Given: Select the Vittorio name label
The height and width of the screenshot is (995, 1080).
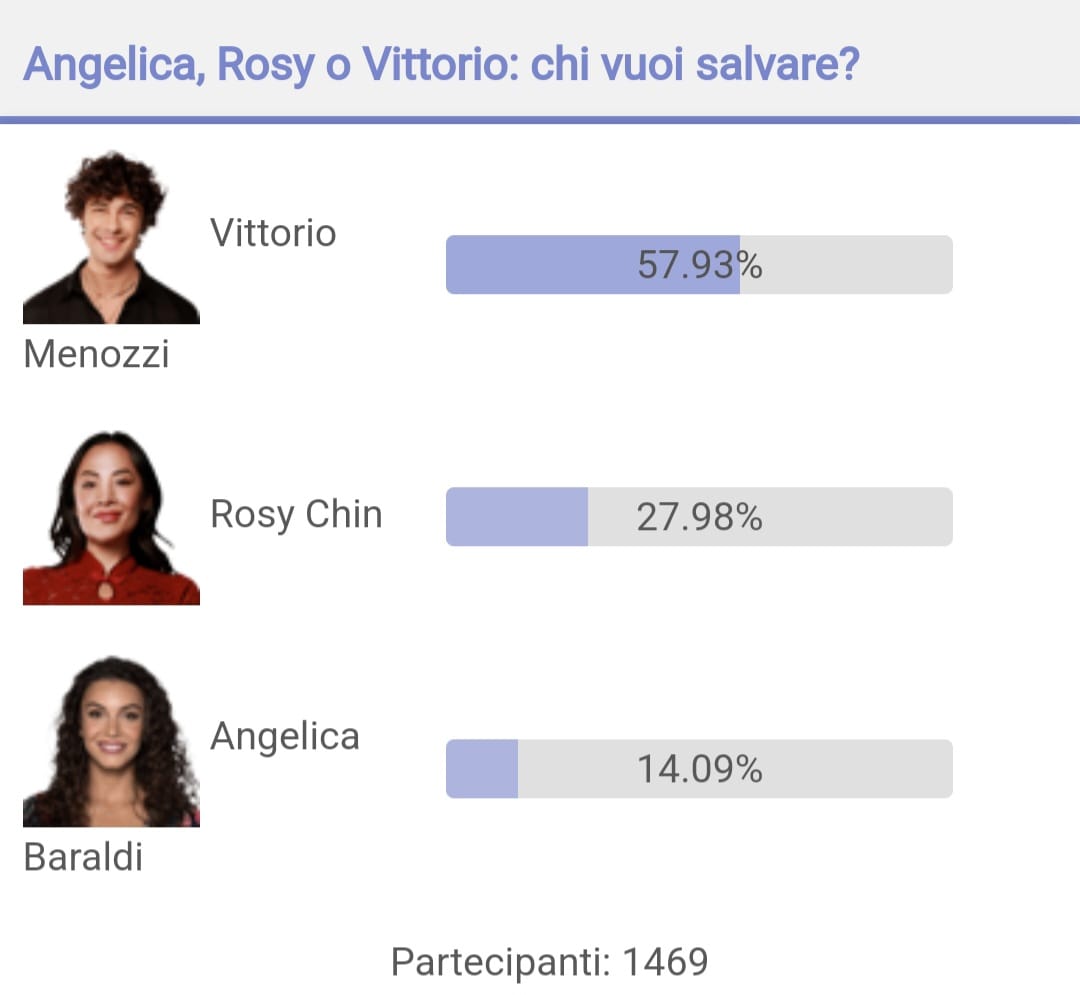Looking at the screenshot, I should point(273,233).
